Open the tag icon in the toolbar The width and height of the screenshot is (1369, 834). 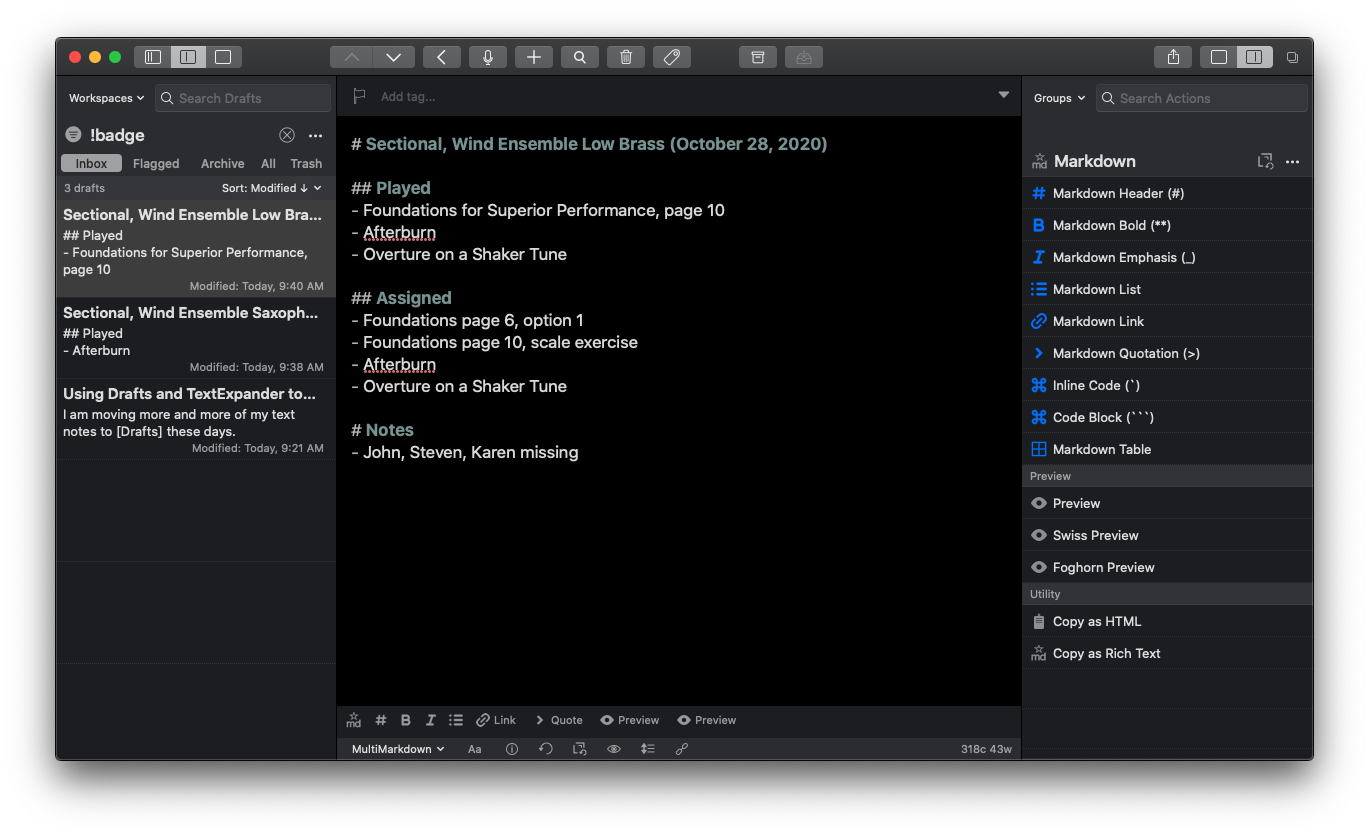pos(672,57)
